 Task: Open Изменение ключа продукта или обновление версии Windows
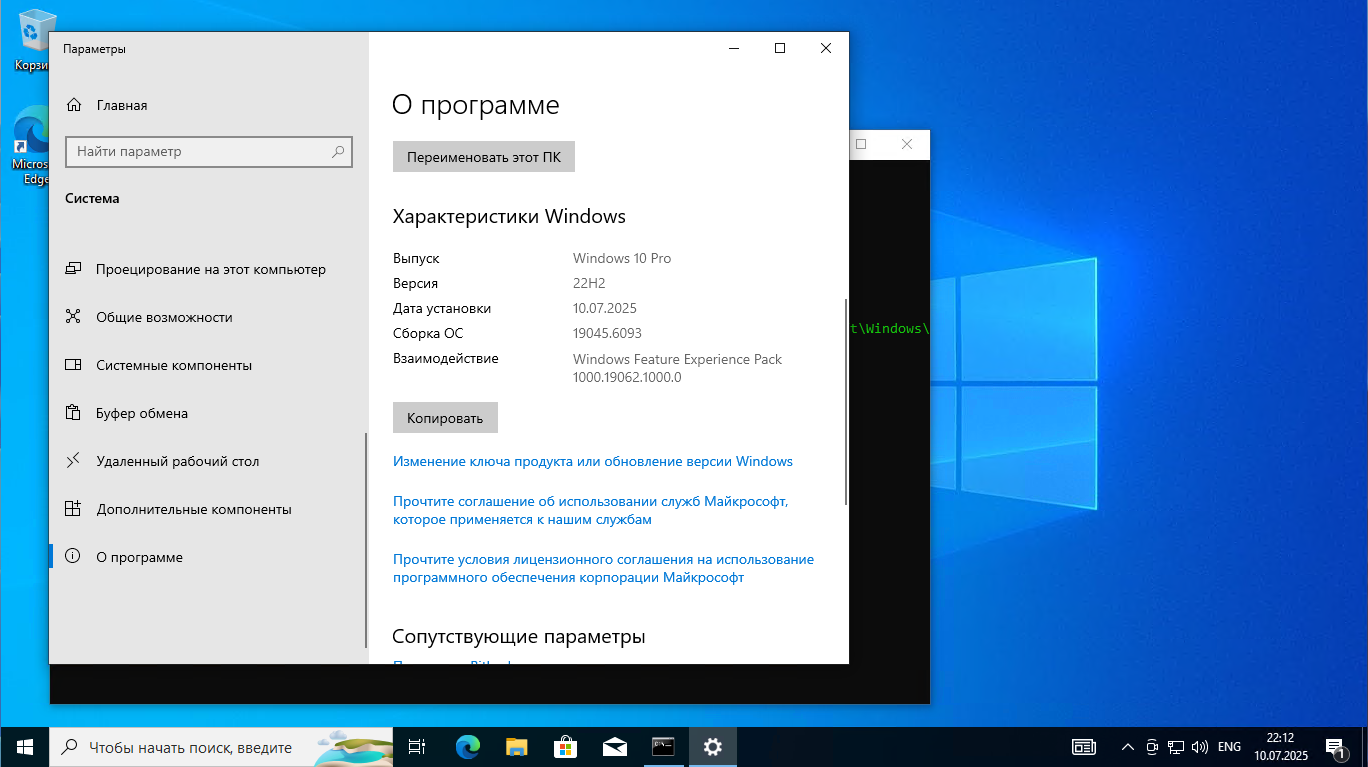click(x=593, y=461)
